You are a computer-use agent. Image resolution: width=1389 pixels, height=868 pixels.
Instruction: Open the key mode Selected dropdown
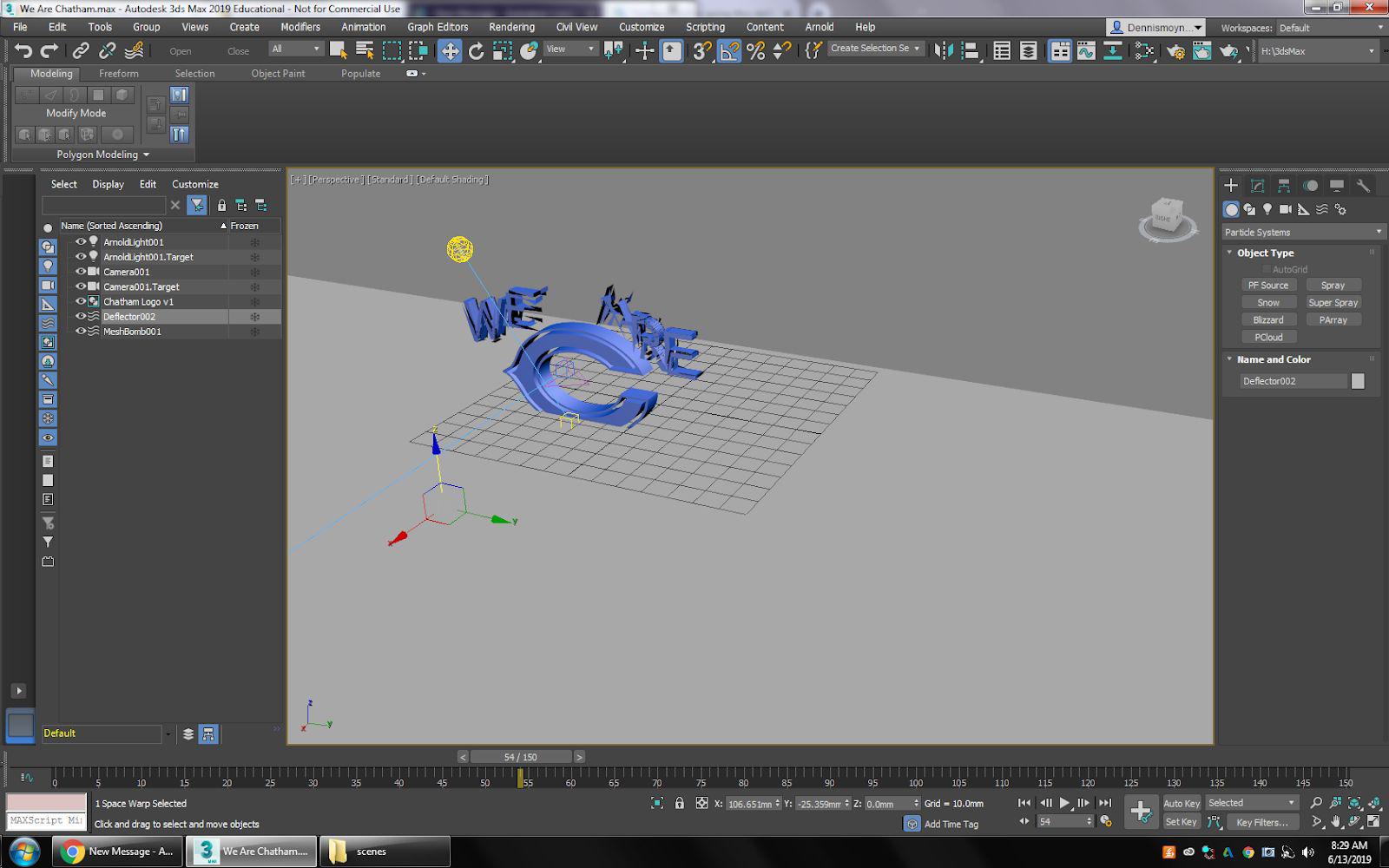(x=1252, y=803)
